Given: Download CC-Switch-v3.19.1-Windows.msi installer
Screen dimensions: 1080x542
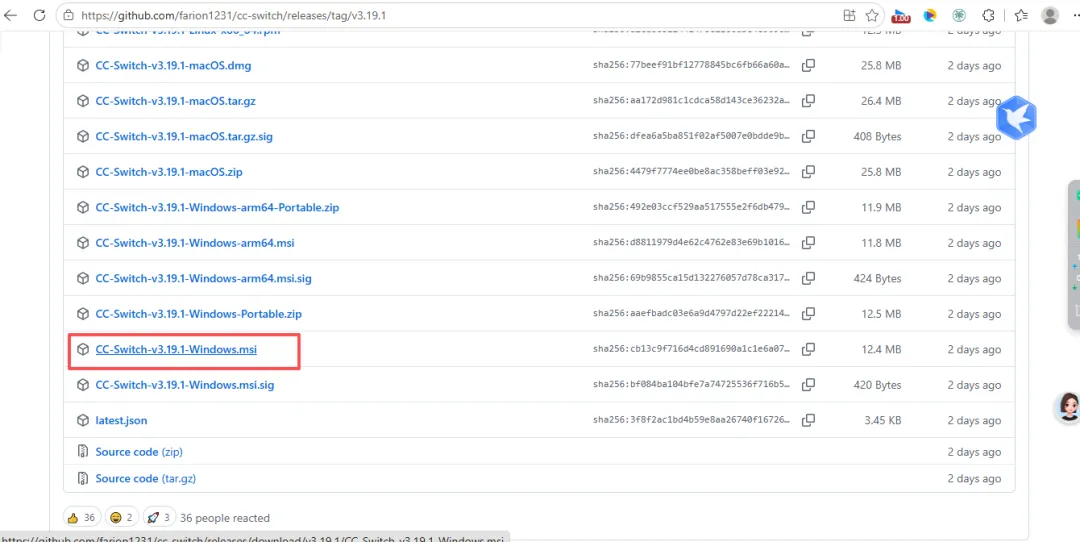Looking at the screenshot, I should (x=176, y=350).
